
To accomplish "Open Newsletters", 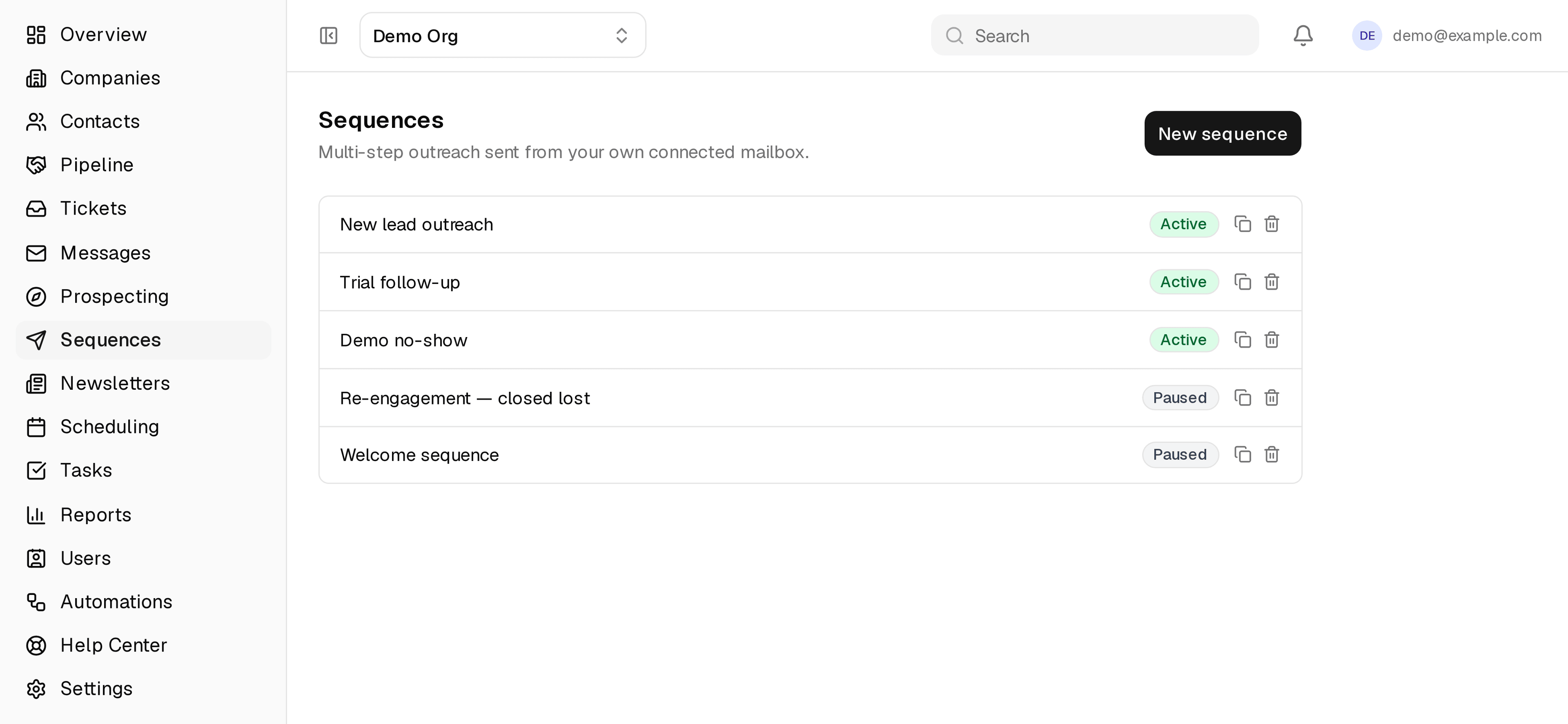I will tap(144, 384).
